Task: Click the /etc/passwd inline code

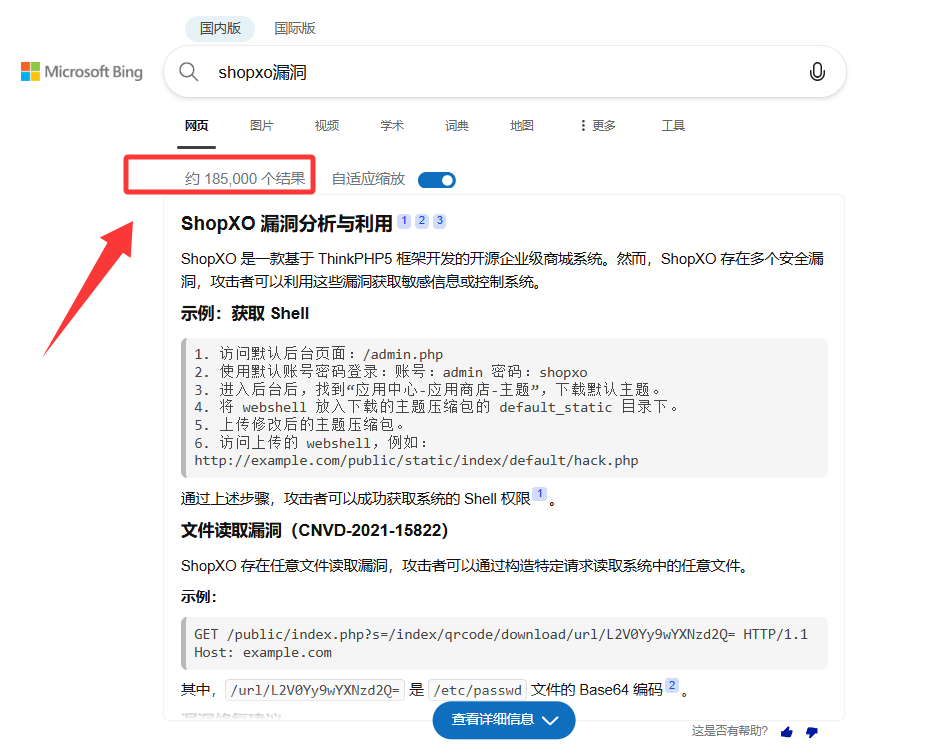Action: pos(478,690)
